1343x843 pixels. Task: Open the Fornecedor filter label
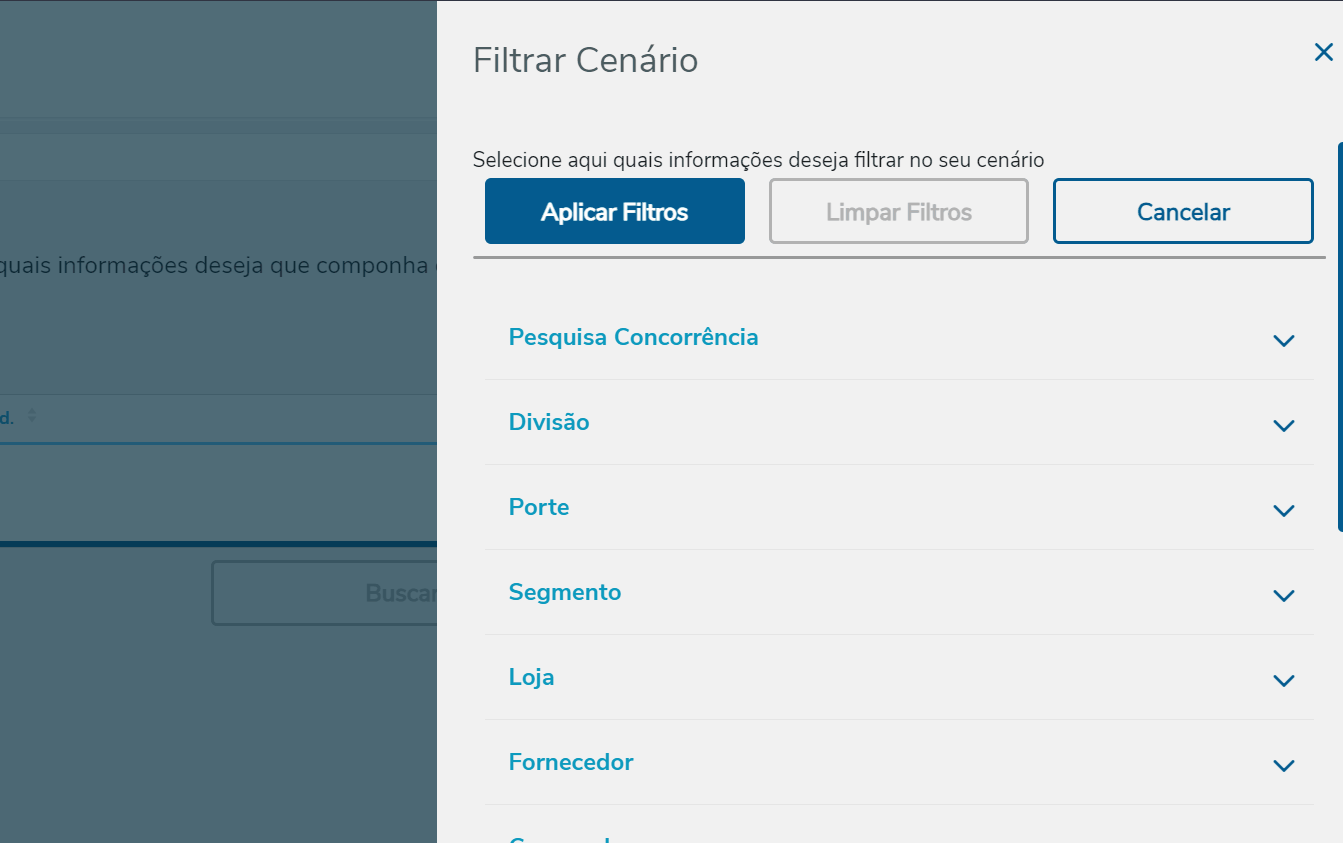point(571,762)
